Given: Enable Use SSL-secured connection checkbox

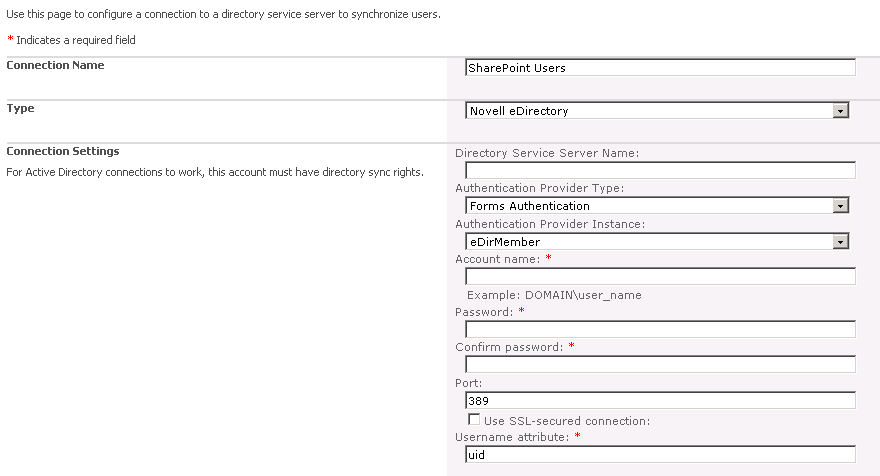Looking at the screenshot, I should click(474, 419).
